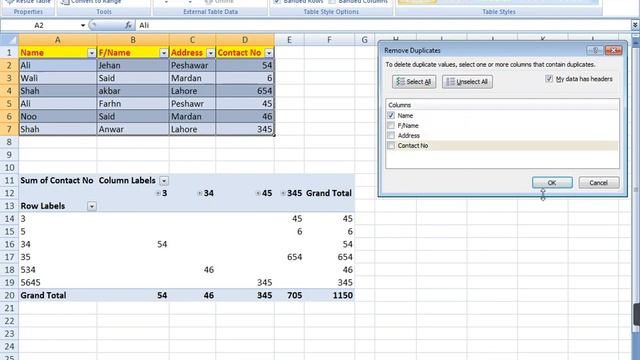Viewport: 640px width, 360px height.
Task: Click the help icon in dialog title bar
Action: (595, 50)
